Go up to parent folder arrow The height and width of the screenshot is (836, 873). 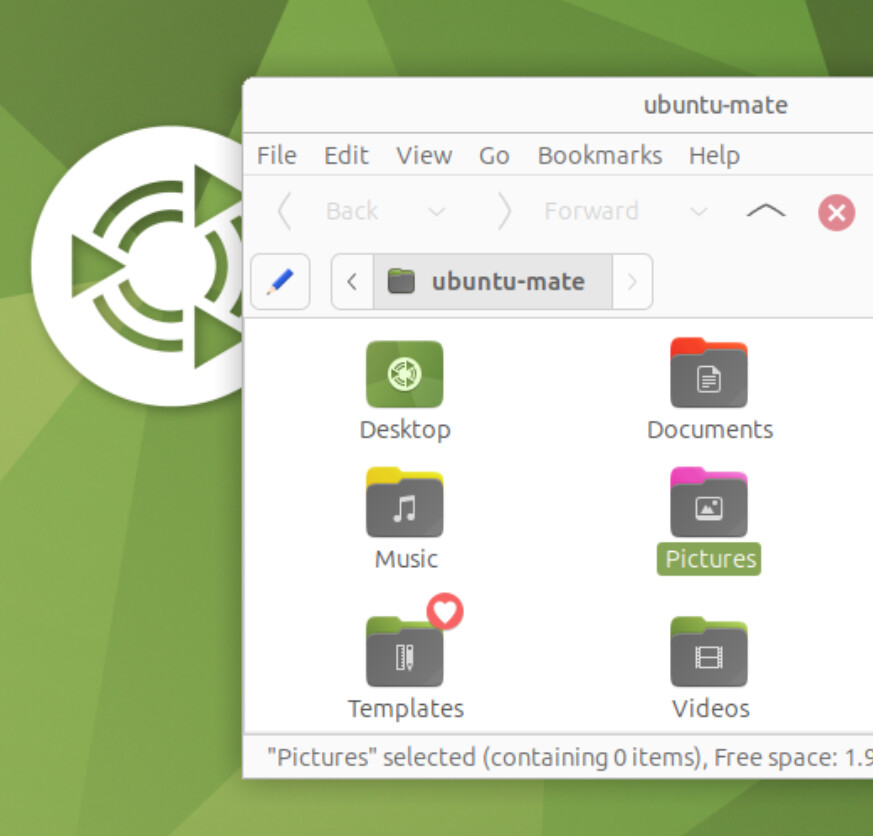766,211
